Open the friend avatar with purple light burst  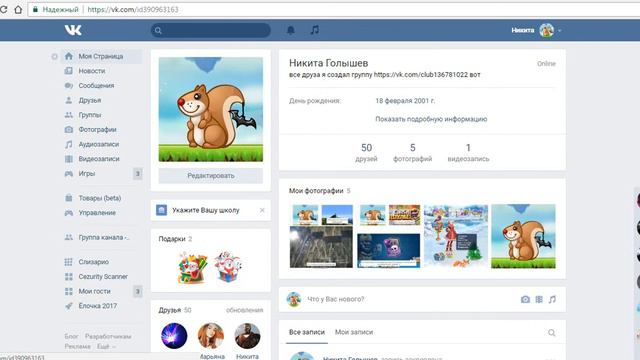point(174,336)
